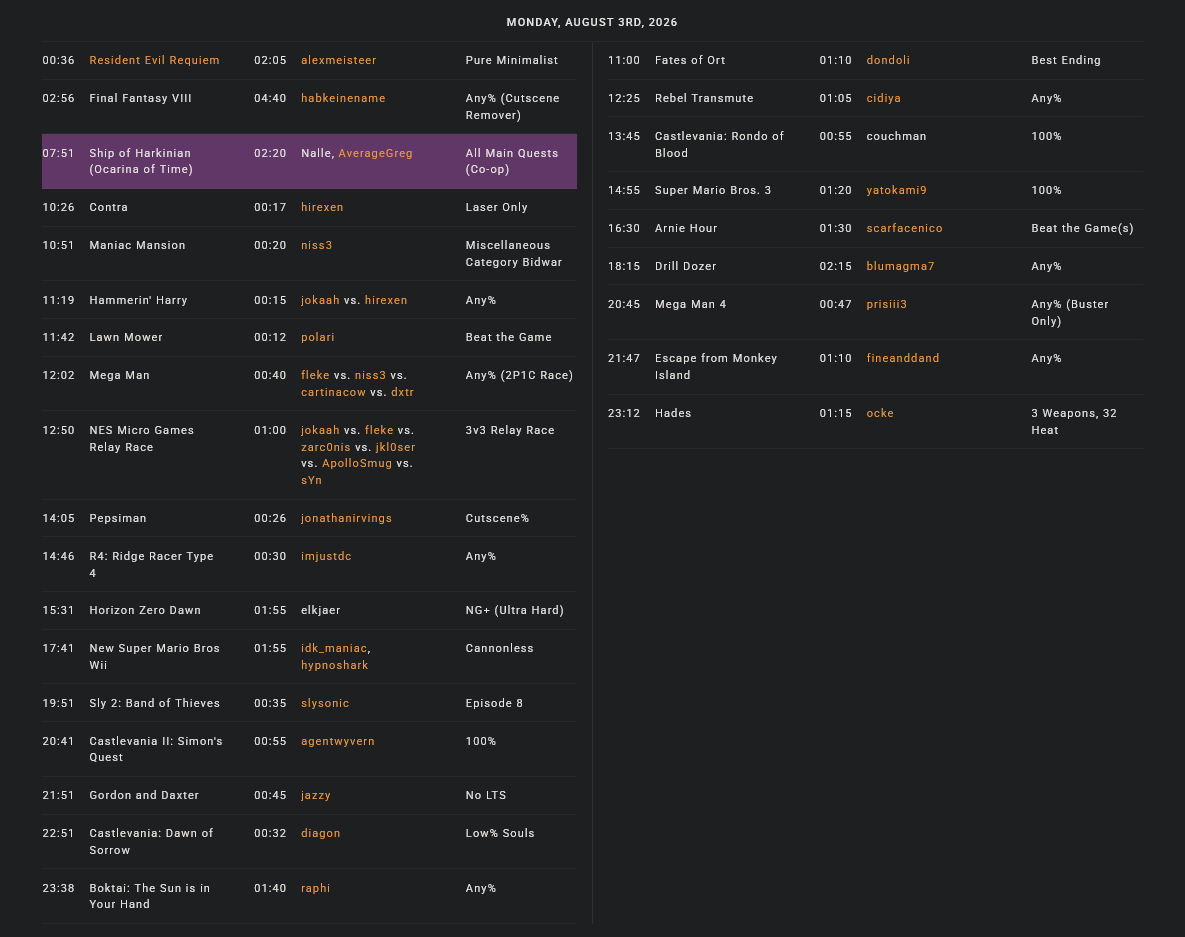Visit imjustdc's runner link
The width and height of the screenshot is (1185, 937).
click(x=326, y=556)
